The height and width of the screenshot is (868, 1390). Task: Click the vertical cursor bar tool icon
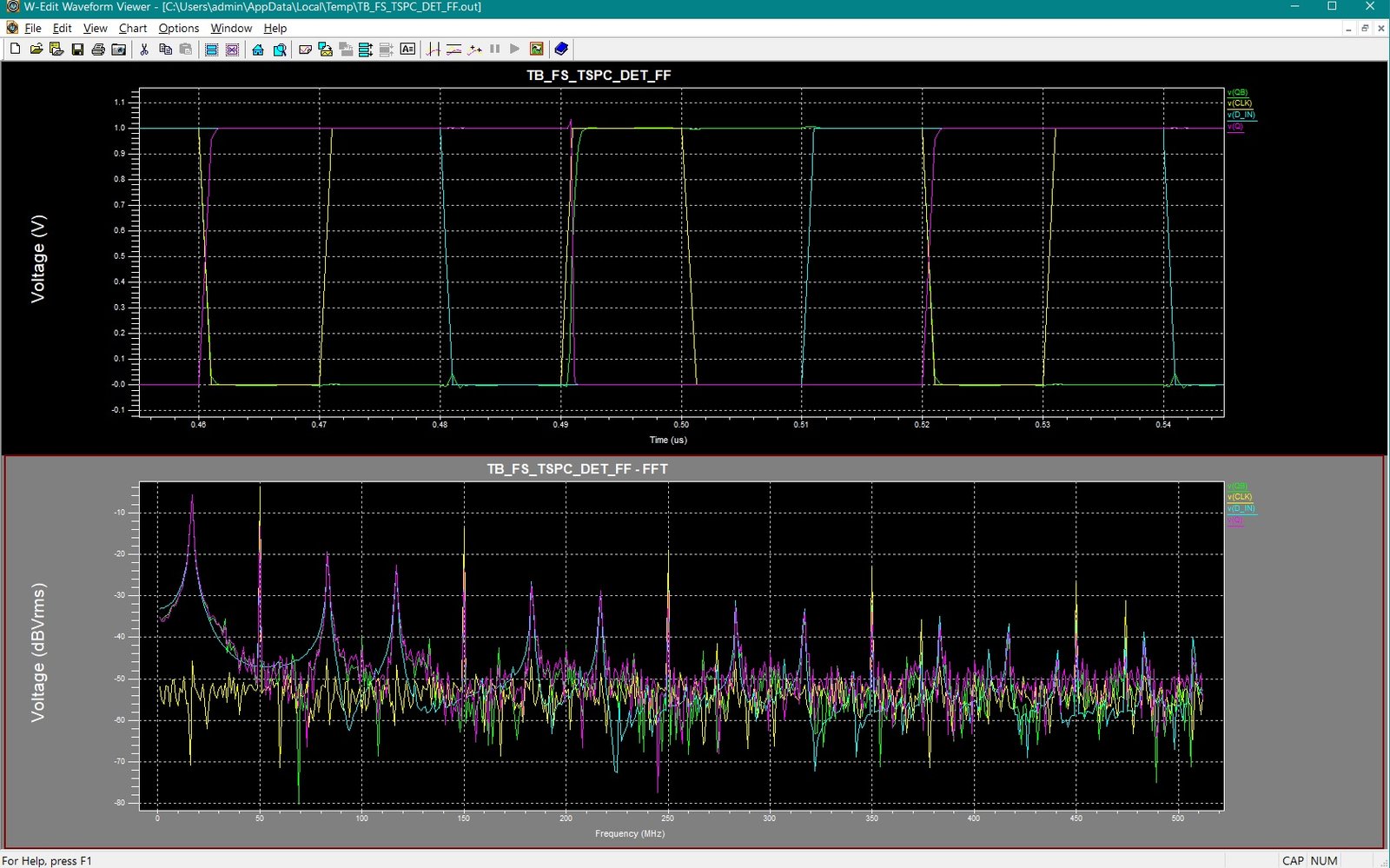433,50
